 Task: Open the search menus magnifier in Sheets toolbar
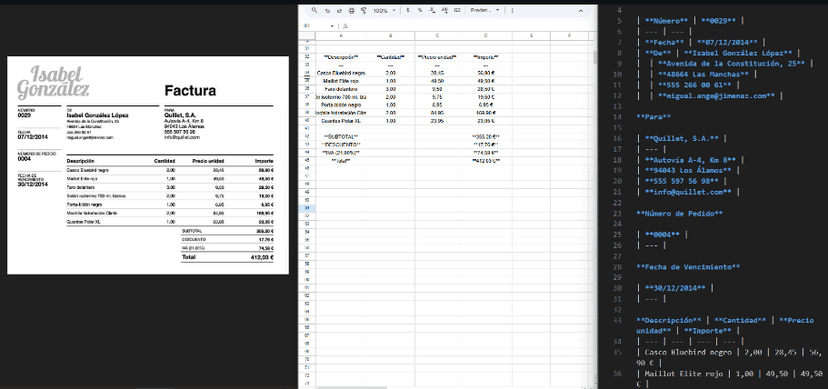[314, 11]
